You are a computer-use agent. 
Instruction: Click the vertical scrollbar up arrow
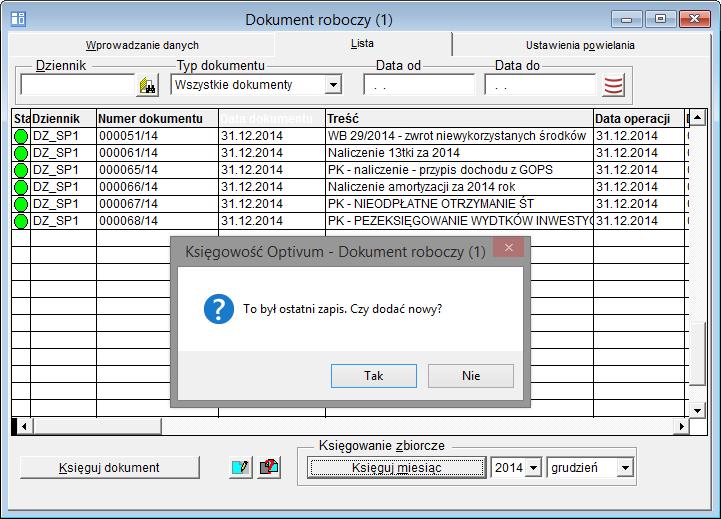click(698, 118)
